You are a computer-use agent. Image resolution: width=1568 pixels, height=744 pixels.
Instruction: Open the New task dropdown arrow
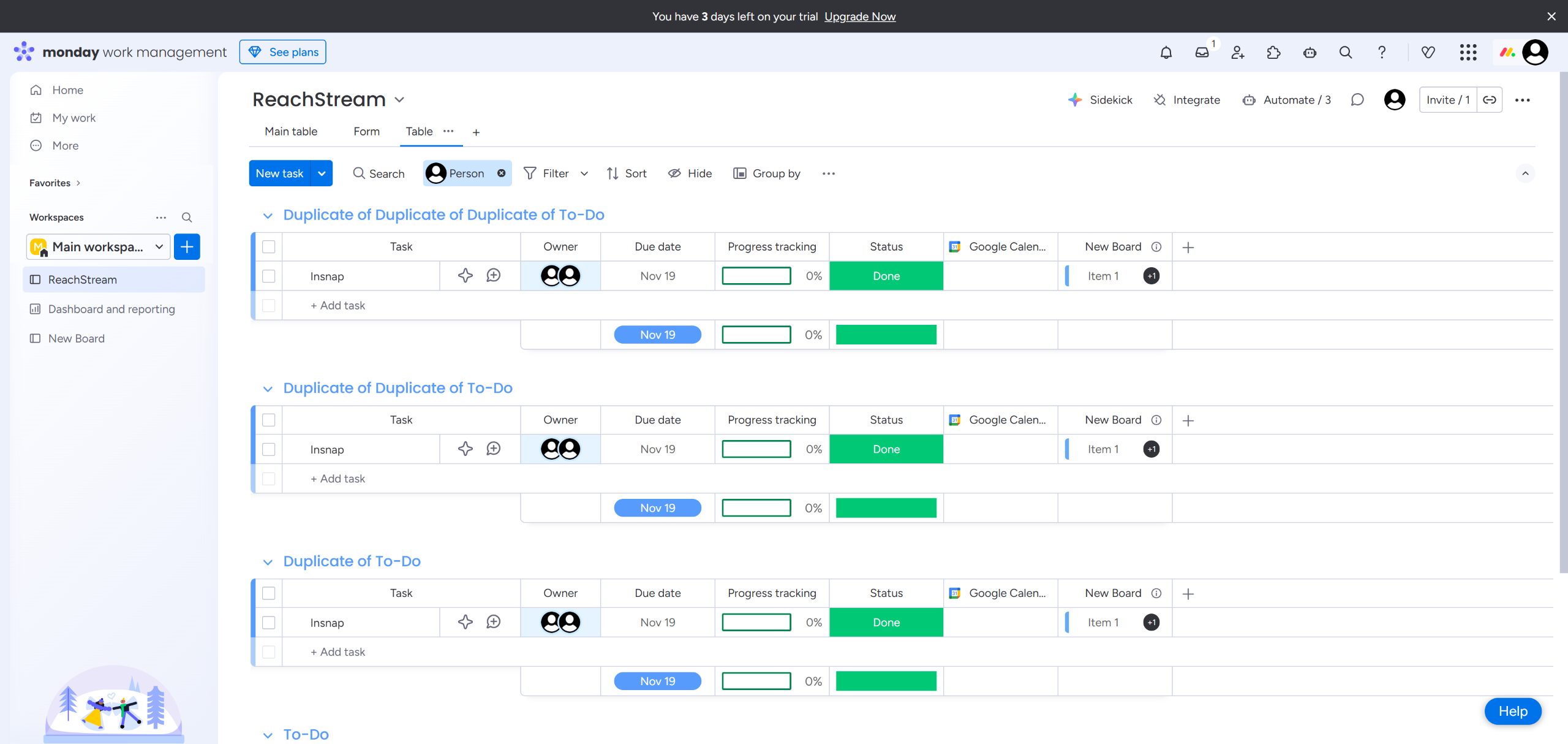click(x=322, y=173)
